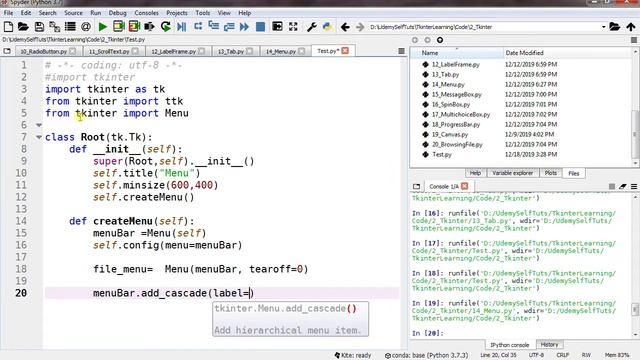The width and height of the screenshot is (640, 360).
Task: Open the PYTHONPATH manager Python icon
Action: [327, 27]
